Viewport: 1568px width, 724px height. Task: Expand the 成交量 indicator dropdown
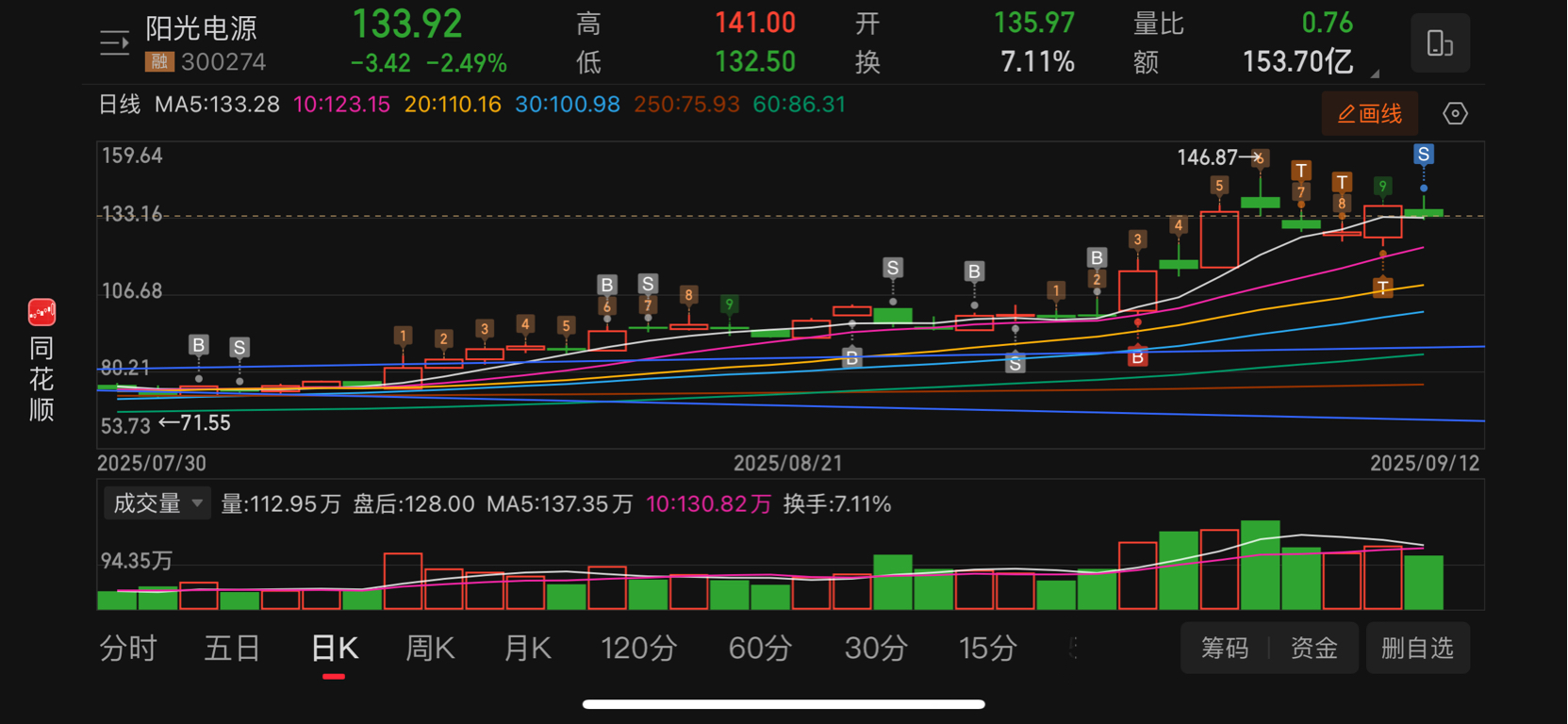157,503
